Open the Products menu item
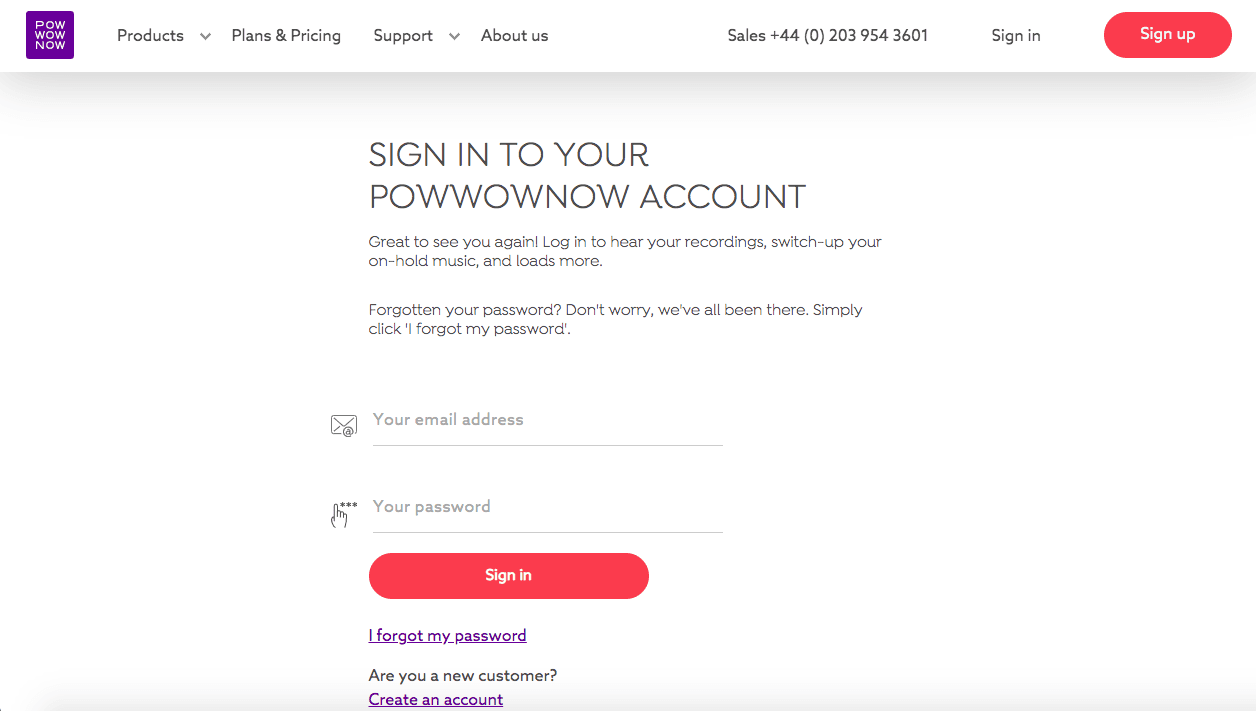The height and width of the screenshot is (711, 1256). [x=150, y=36]
